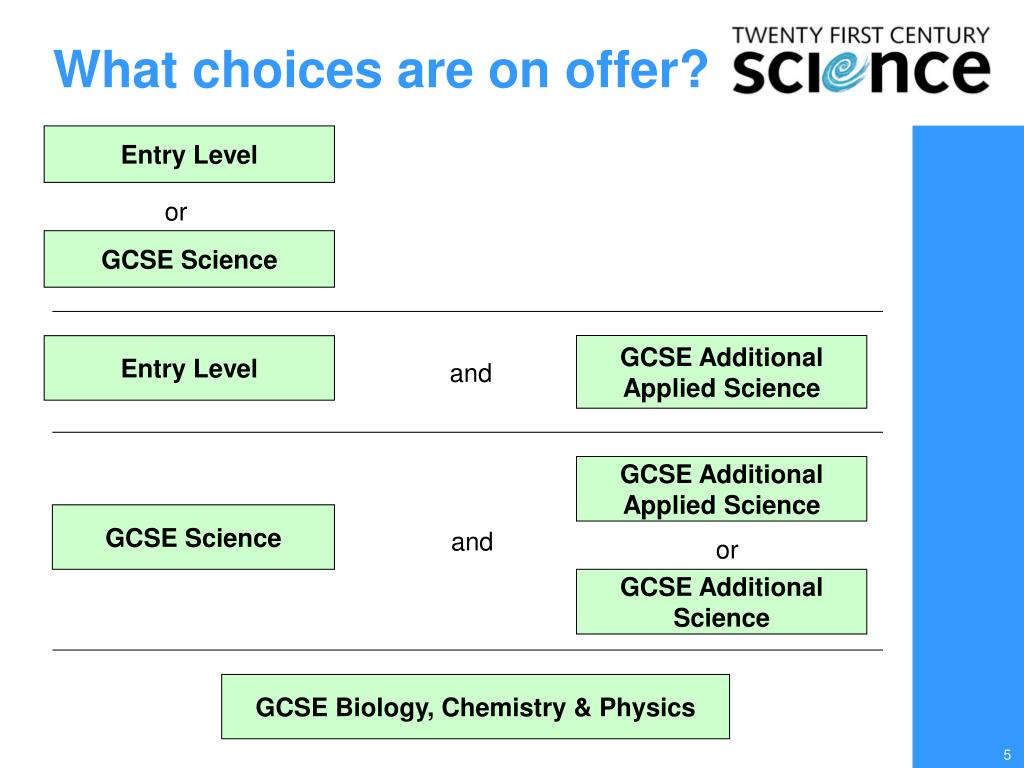
Task: Select the GCSE Science box below the first 'or'
Action: (x=189, y=259)
